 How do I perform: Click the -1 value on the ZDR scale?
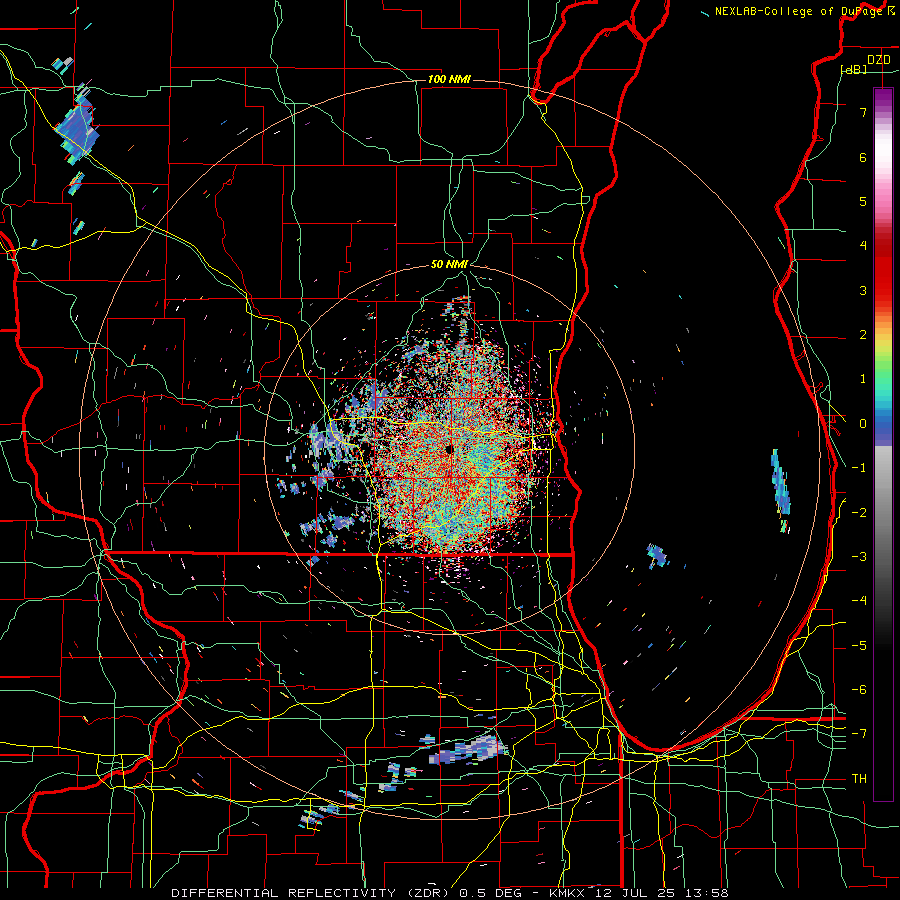(859, 468)
